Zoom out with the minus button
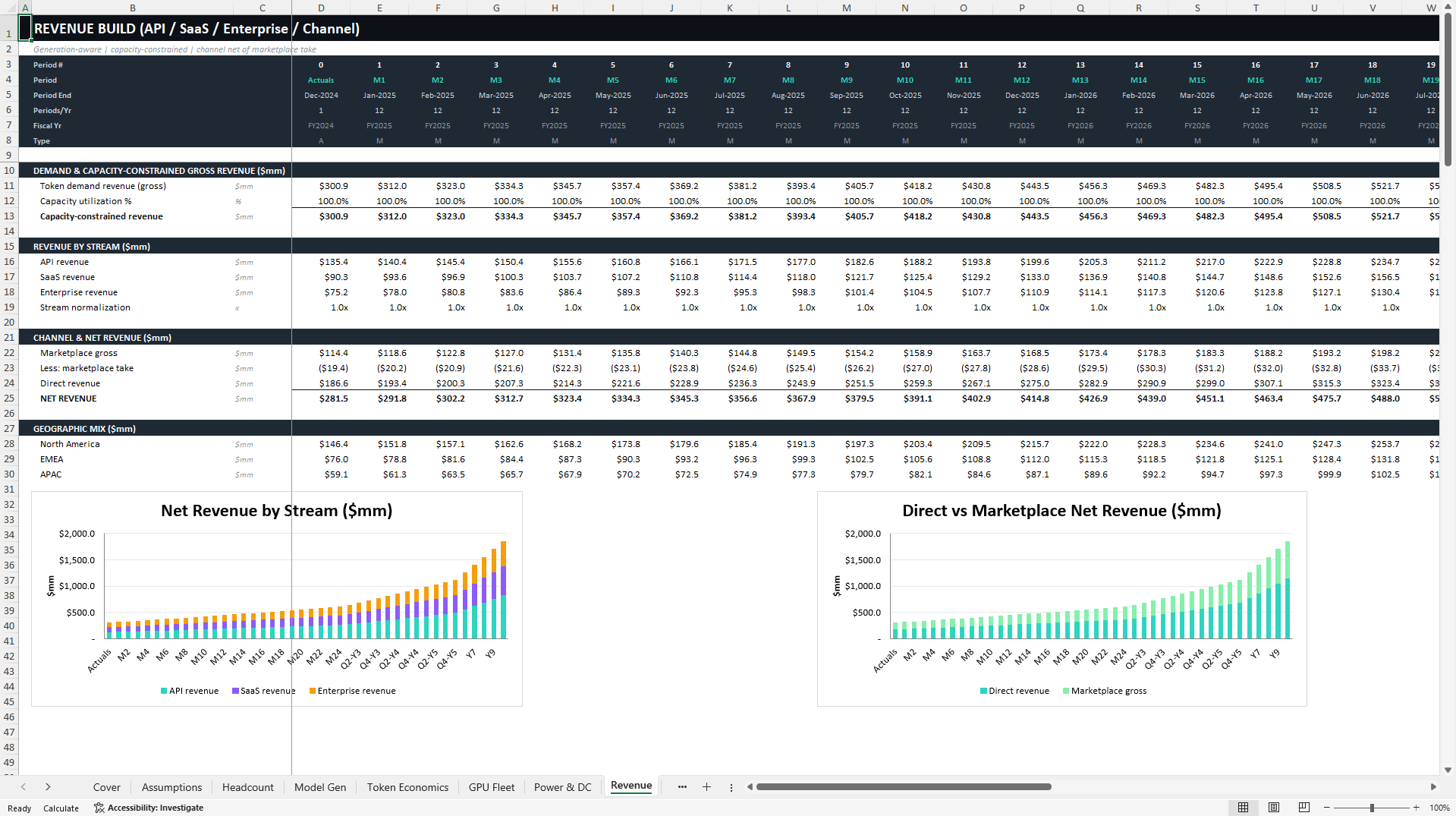Image resolution: width=1456 pixels, height=816 pixels. 1326,808
